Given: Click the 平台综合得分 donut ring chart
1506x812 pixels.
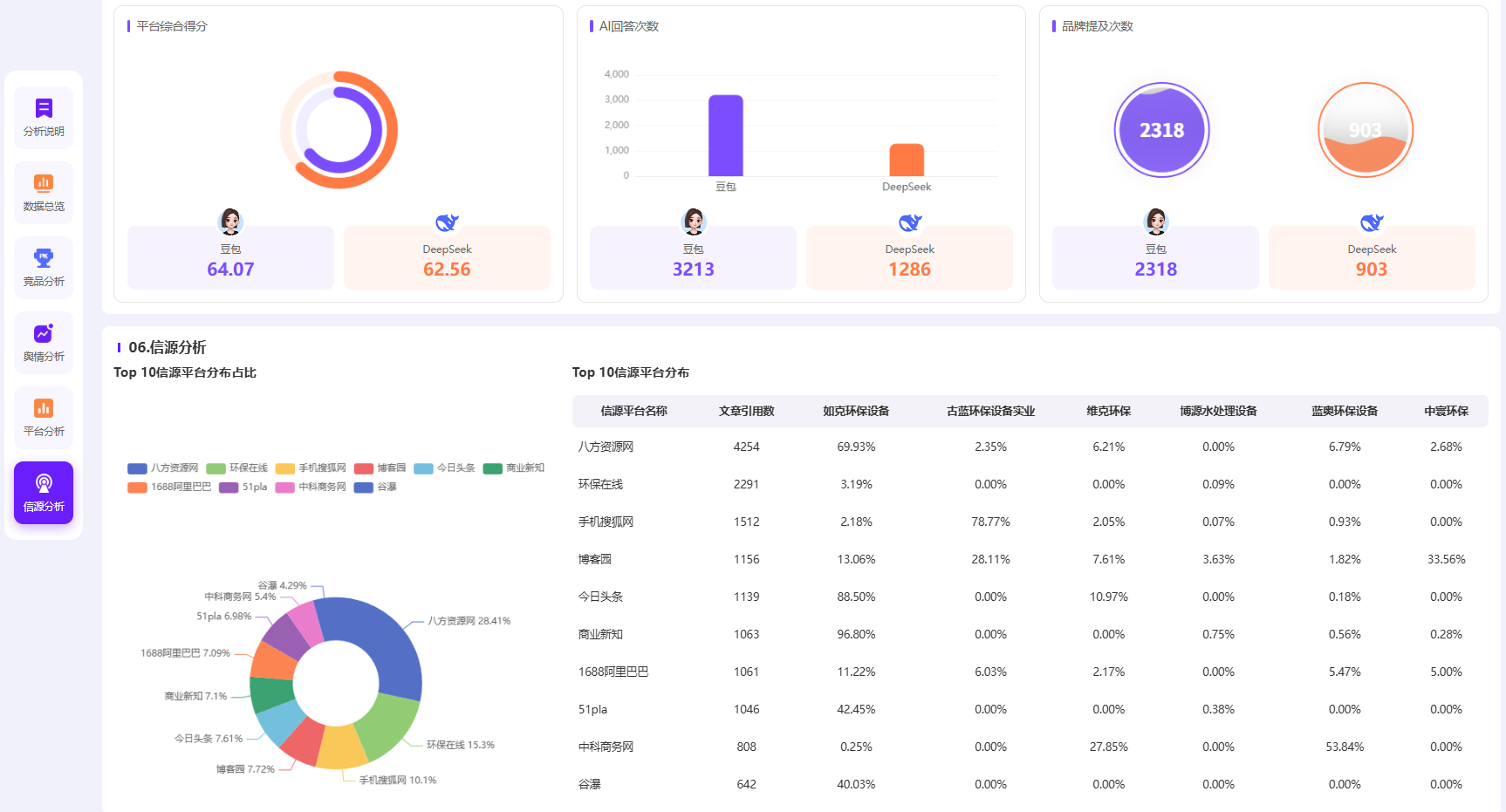Looking at the screenshot, I should pyautogui.click(x=339, y=130).
